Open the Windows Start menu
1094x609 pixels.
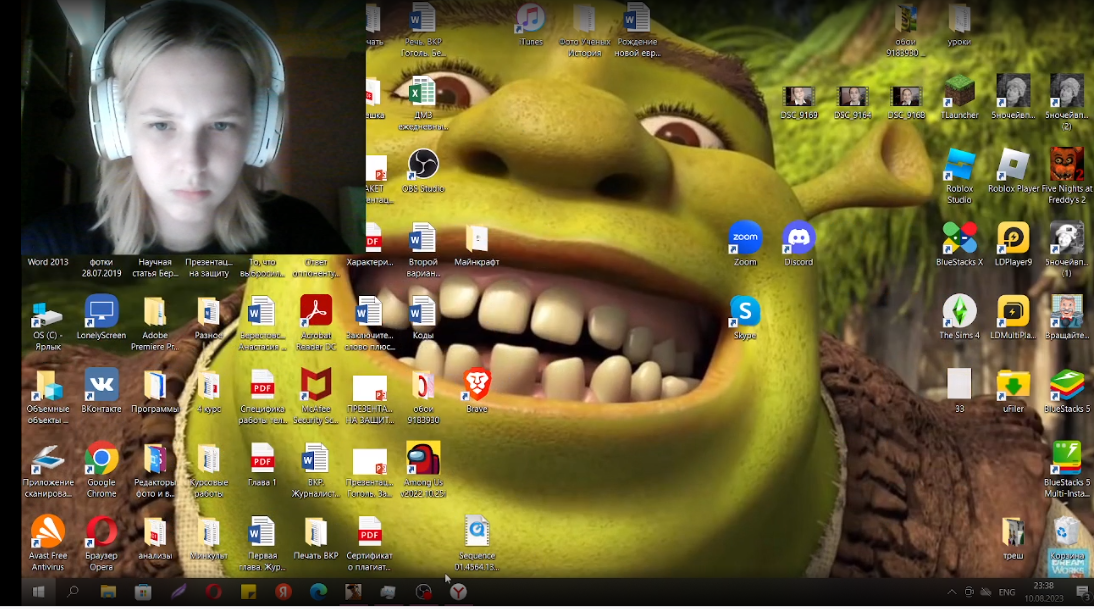click(38, 592)
